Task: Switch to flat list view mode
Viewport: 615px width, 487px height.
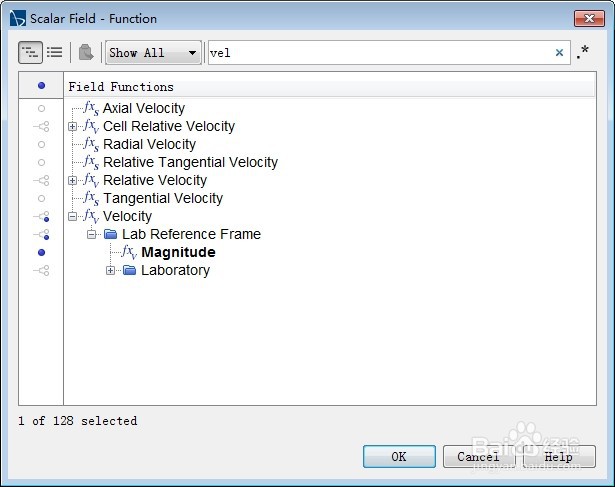Action: click(55, 53)
